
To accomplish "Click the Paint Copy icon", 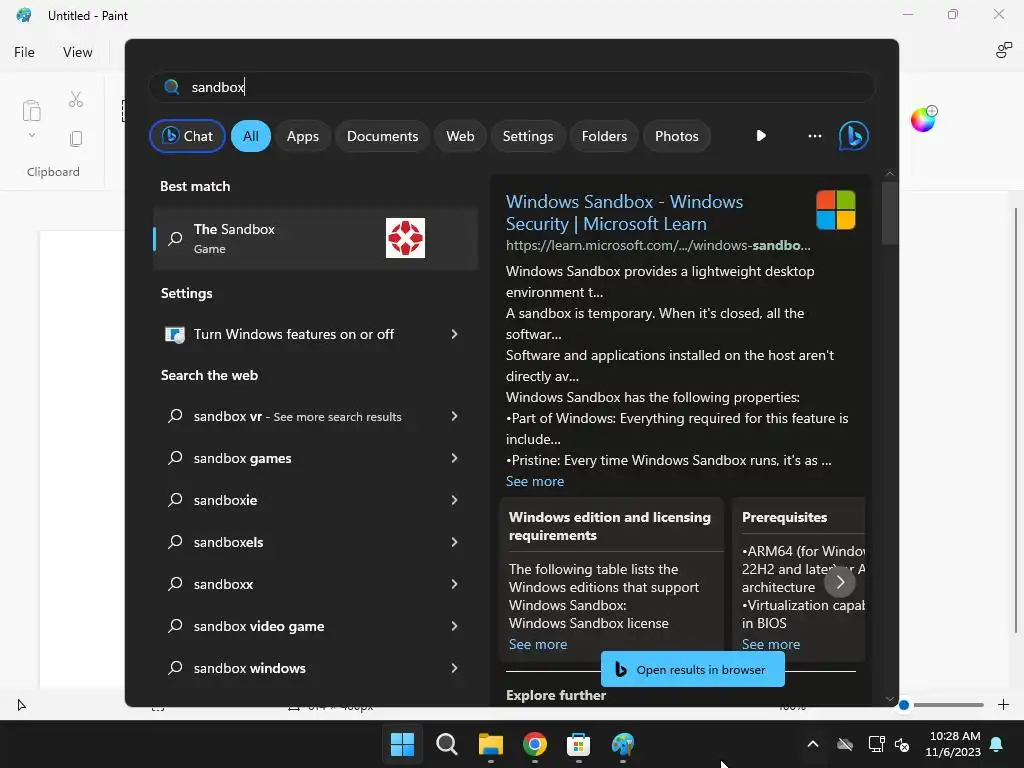I will pyautogui.click(x=76, y=138).
